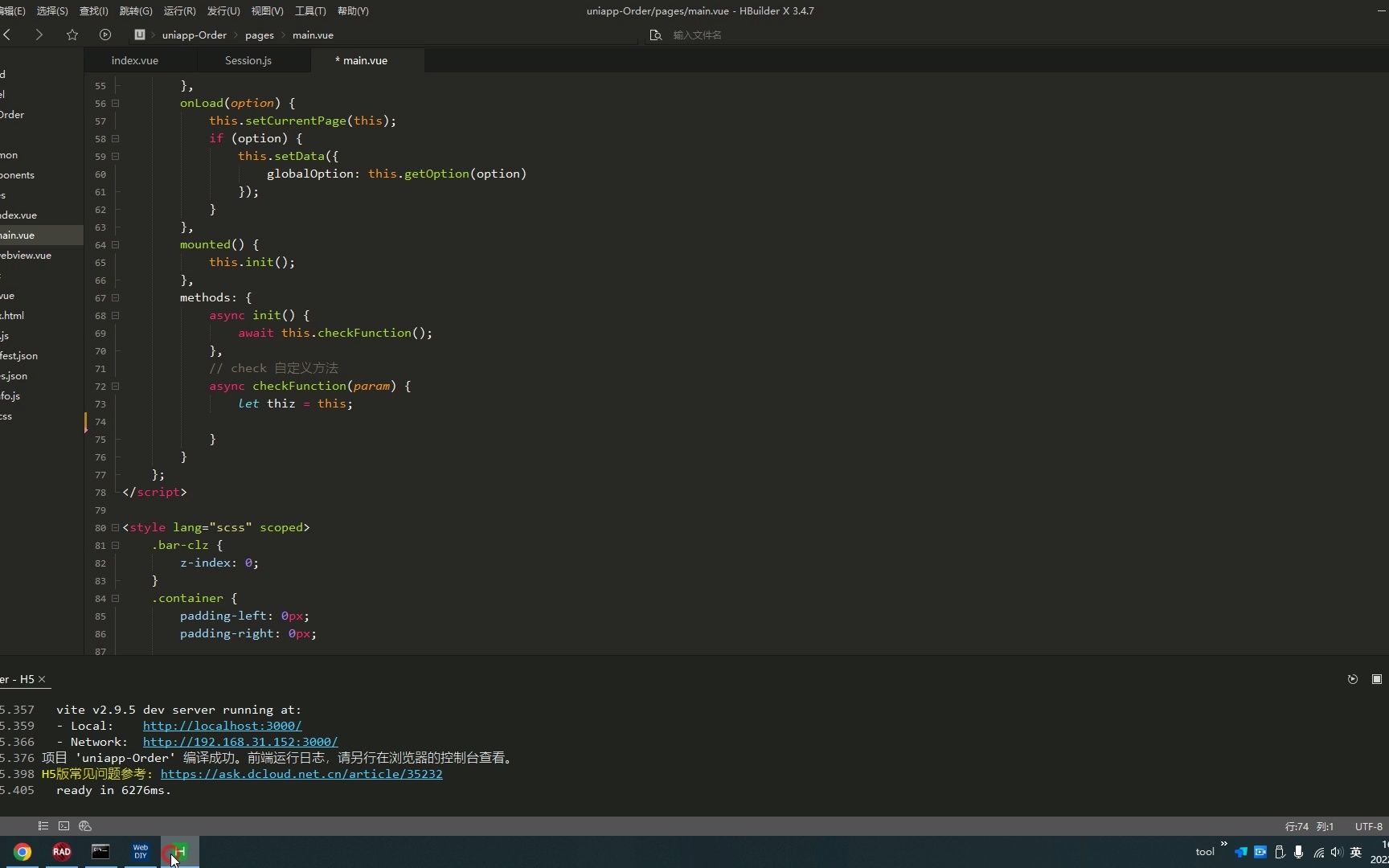Click the screen recorder tray icon
The image size is (1389, 868).
pos(1260,852)
